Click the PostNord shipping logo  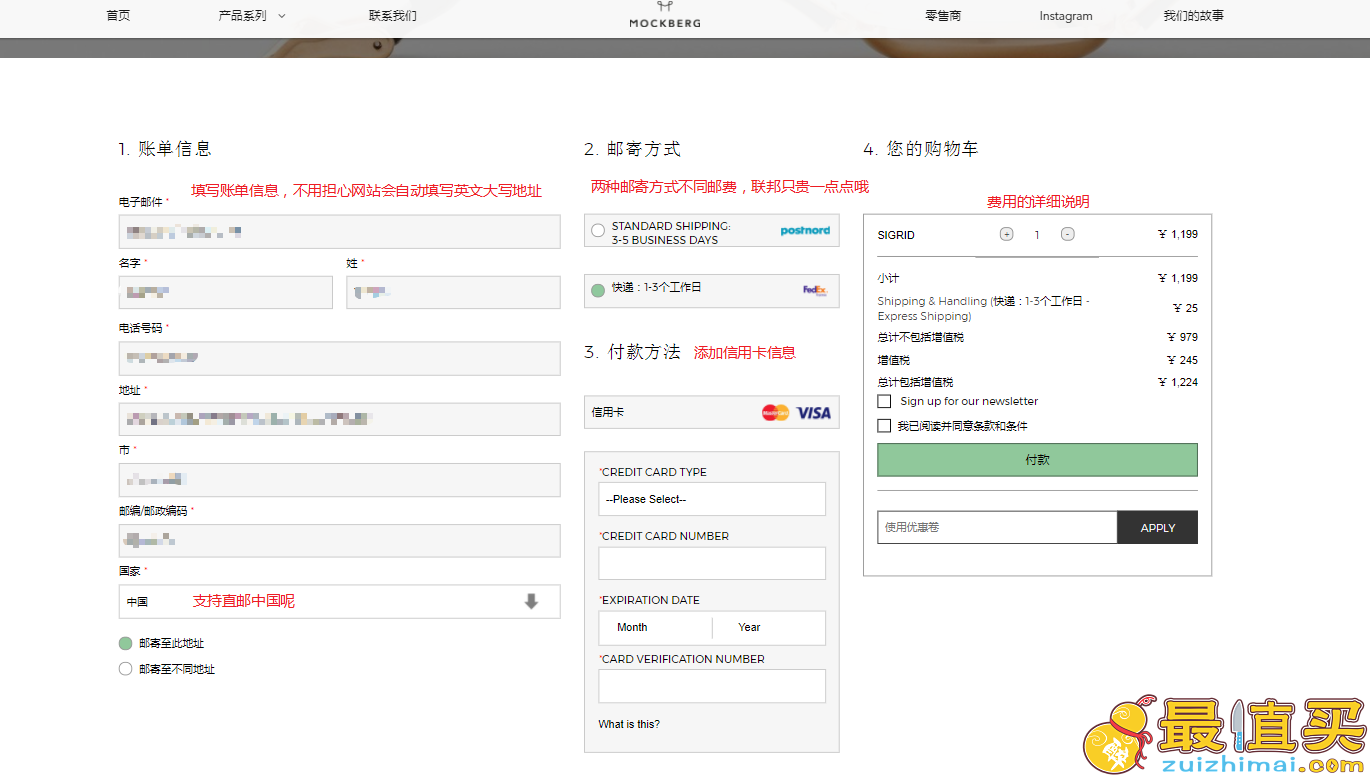pyautogui.click(x=805, y=231)
